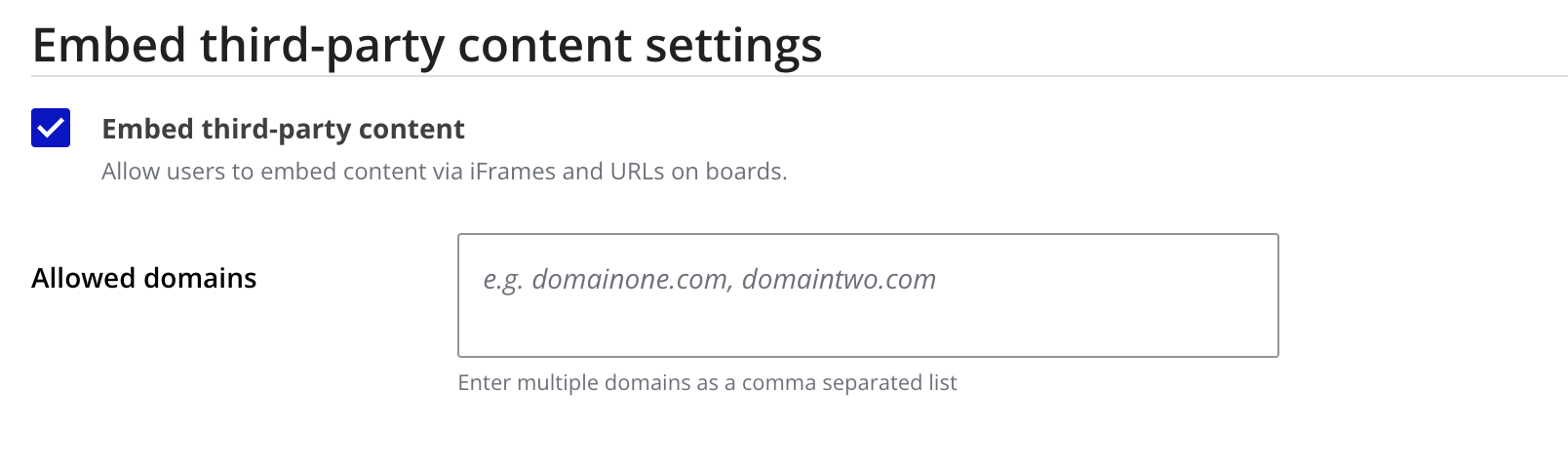Viewport: 1568px width, 470px height.
Task: Click the bold "Embed third-party content" option text
Action: [283, 129]
